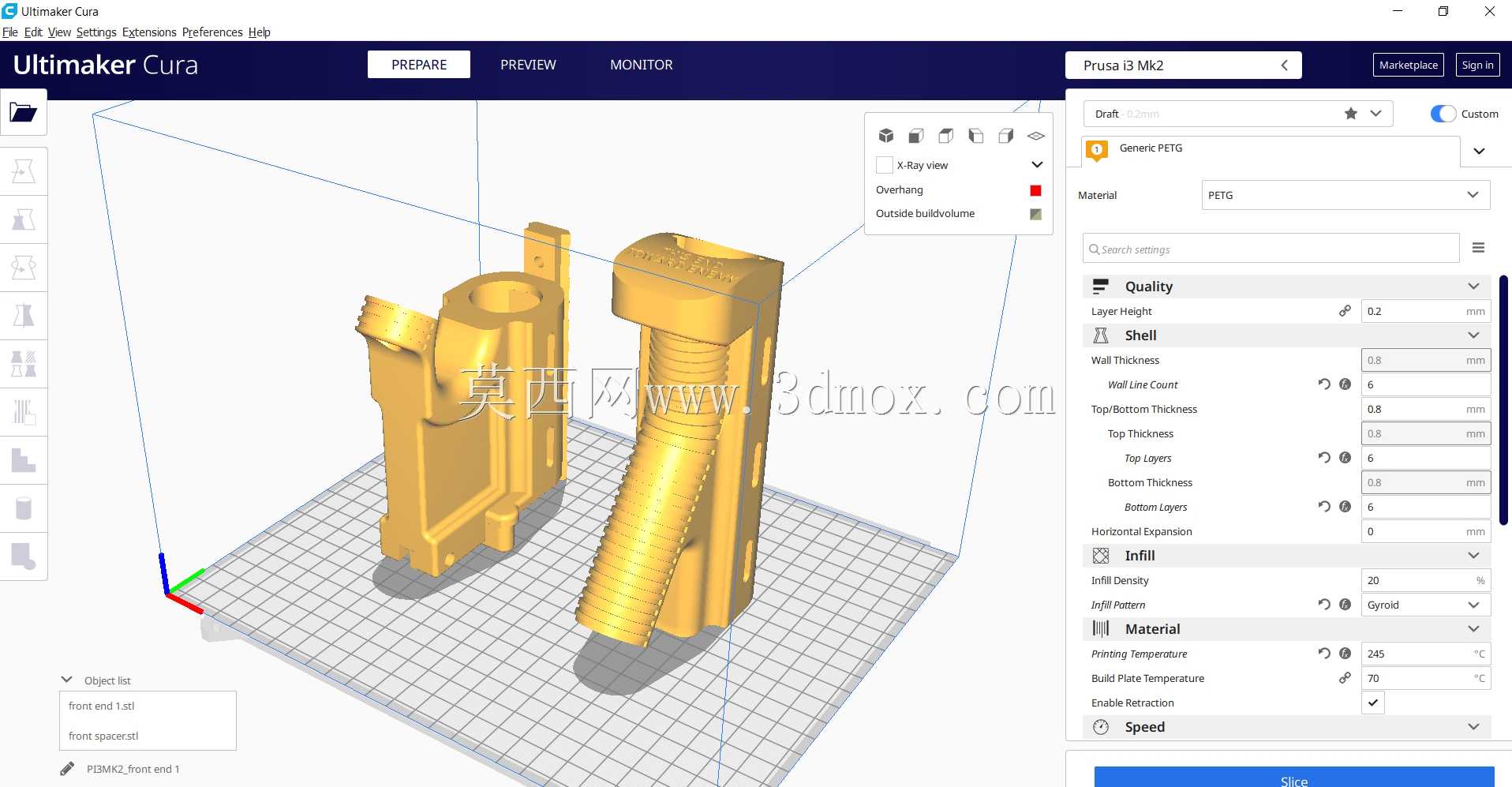
Task: Switch to 3D camera view icon
Action: coord(886,136)
